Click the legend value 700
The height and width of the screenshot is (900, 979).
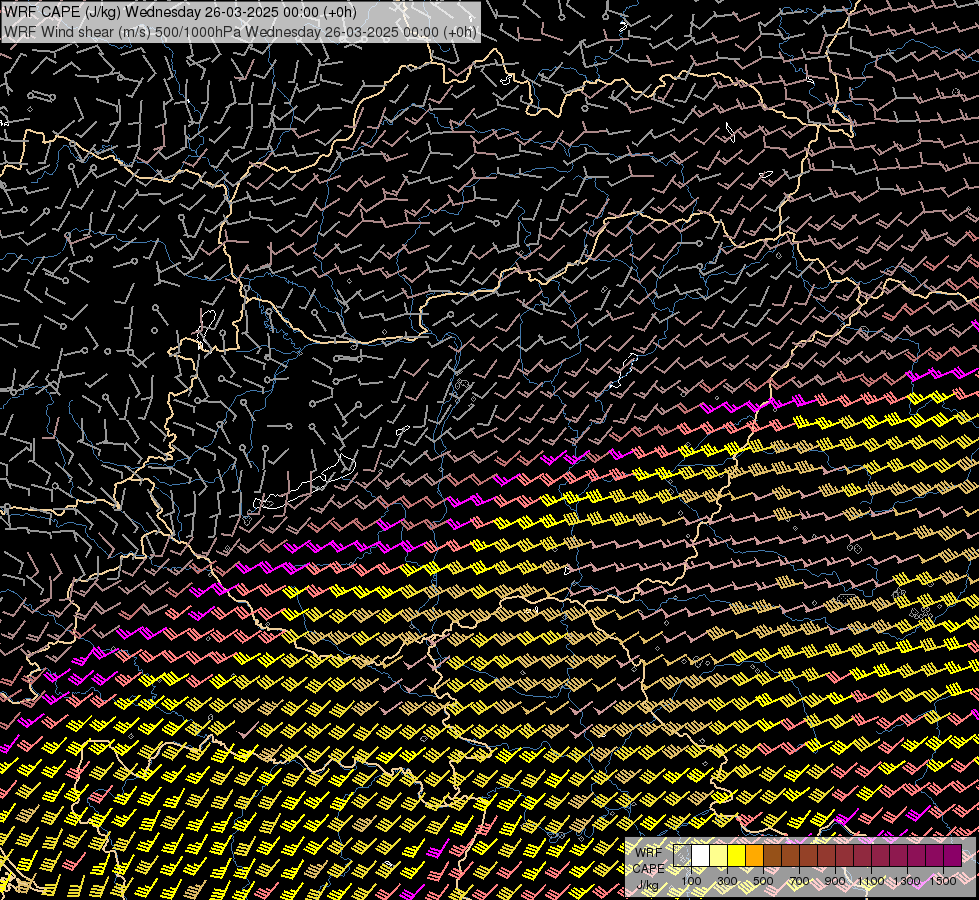click(799, 881)
